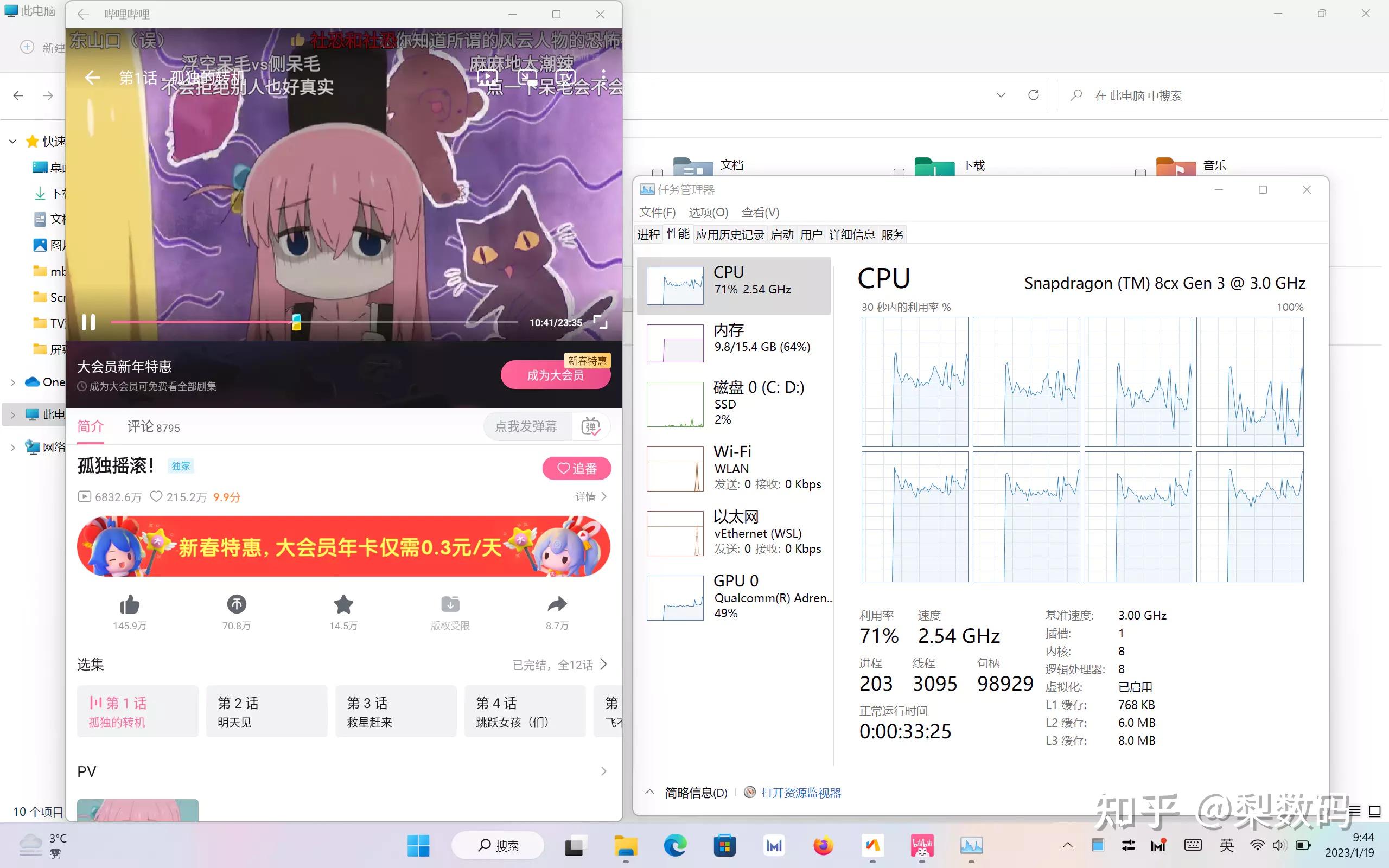Open Task Manager's 选项(O) menu
The image size is (1389, 868).
coord(708,213)
